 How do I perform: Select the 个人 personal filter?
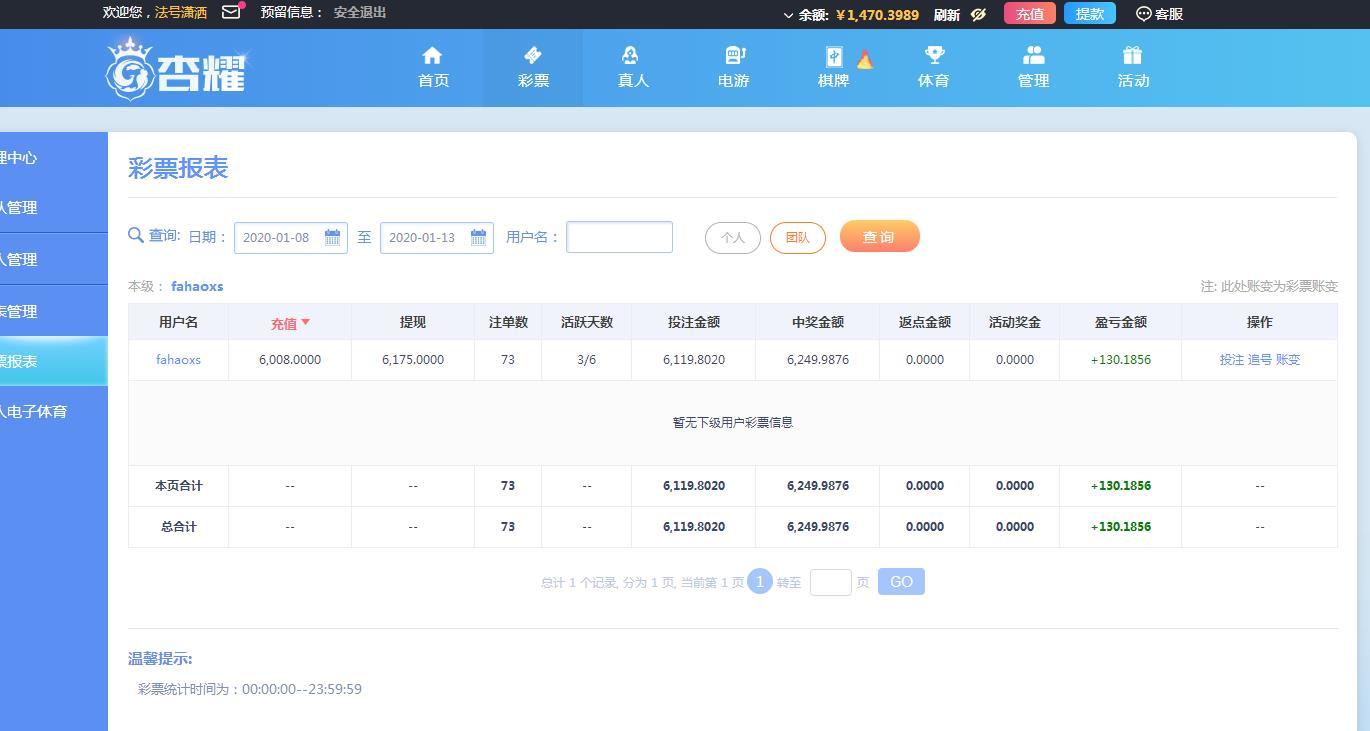tap(733, 238)
